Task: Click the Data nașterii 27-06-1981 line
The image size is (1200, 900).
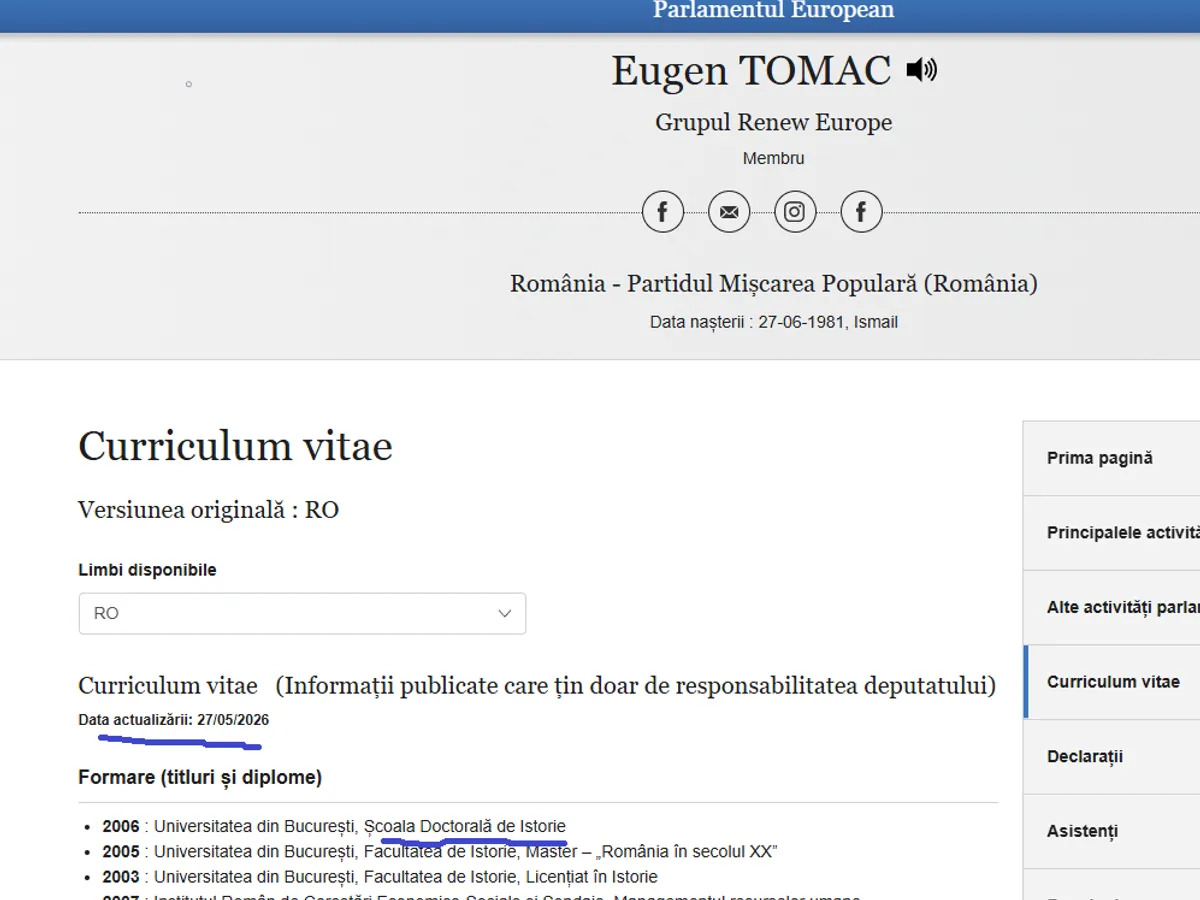Action: (774, 322)
